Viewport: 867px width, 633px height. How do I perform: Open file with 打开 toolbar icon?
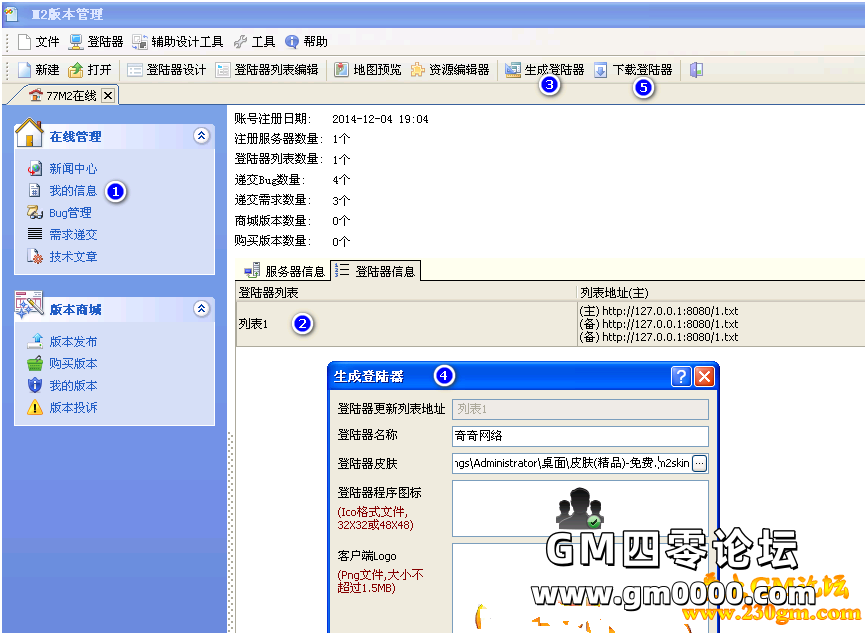(x=90, y=70)
